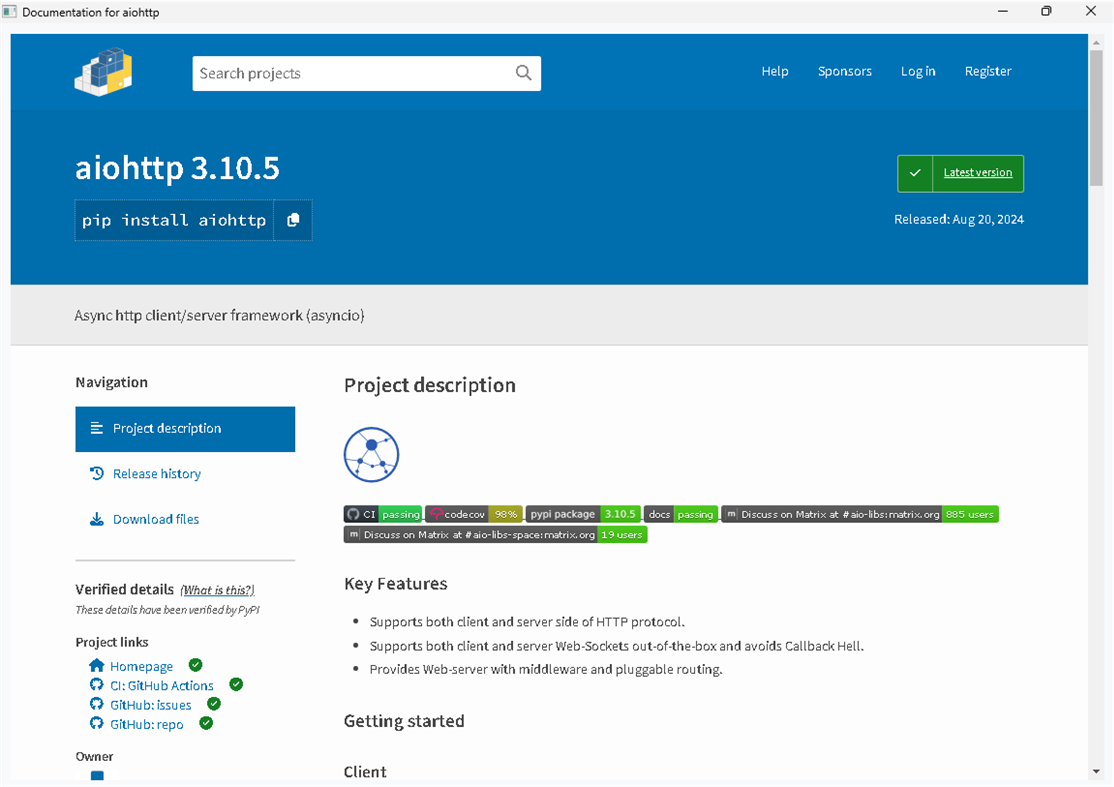1114x787 pixels.
Task: Click 'Async http client/server framework (asyncio)' summary
Action: coord(219,315)
